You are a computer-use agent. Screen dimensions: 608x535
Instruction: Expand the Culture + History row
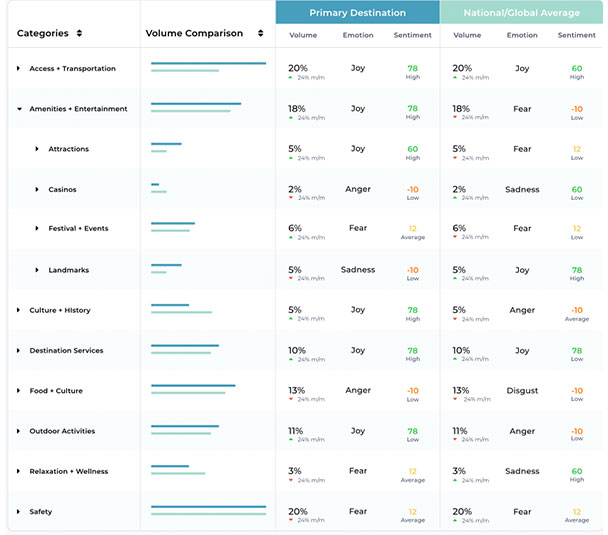[18, 310]
